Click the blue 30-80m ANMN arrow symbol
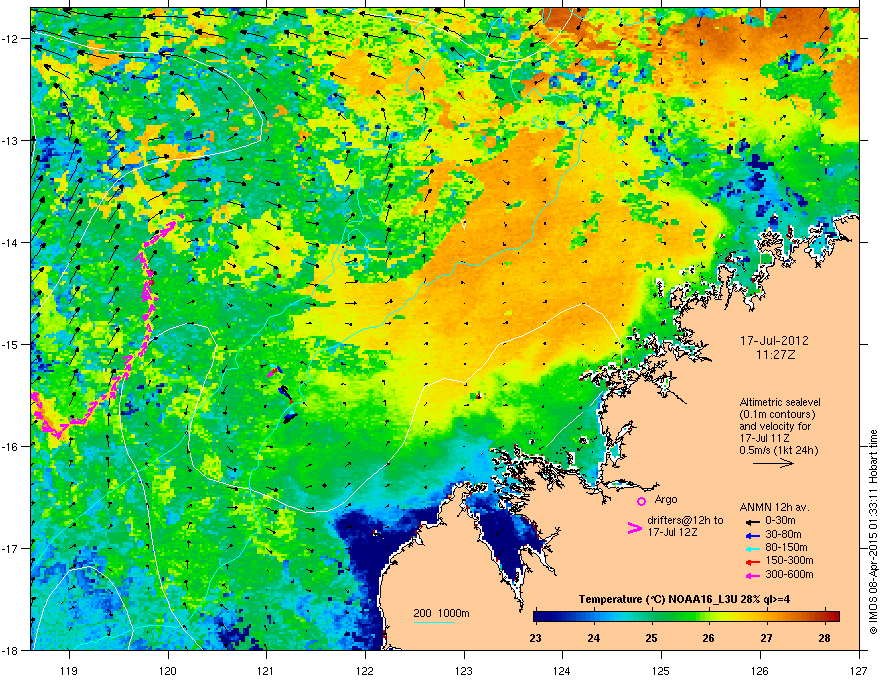This screenshot has height=680, width=880. pyautogui.click(x=753, y=535)
